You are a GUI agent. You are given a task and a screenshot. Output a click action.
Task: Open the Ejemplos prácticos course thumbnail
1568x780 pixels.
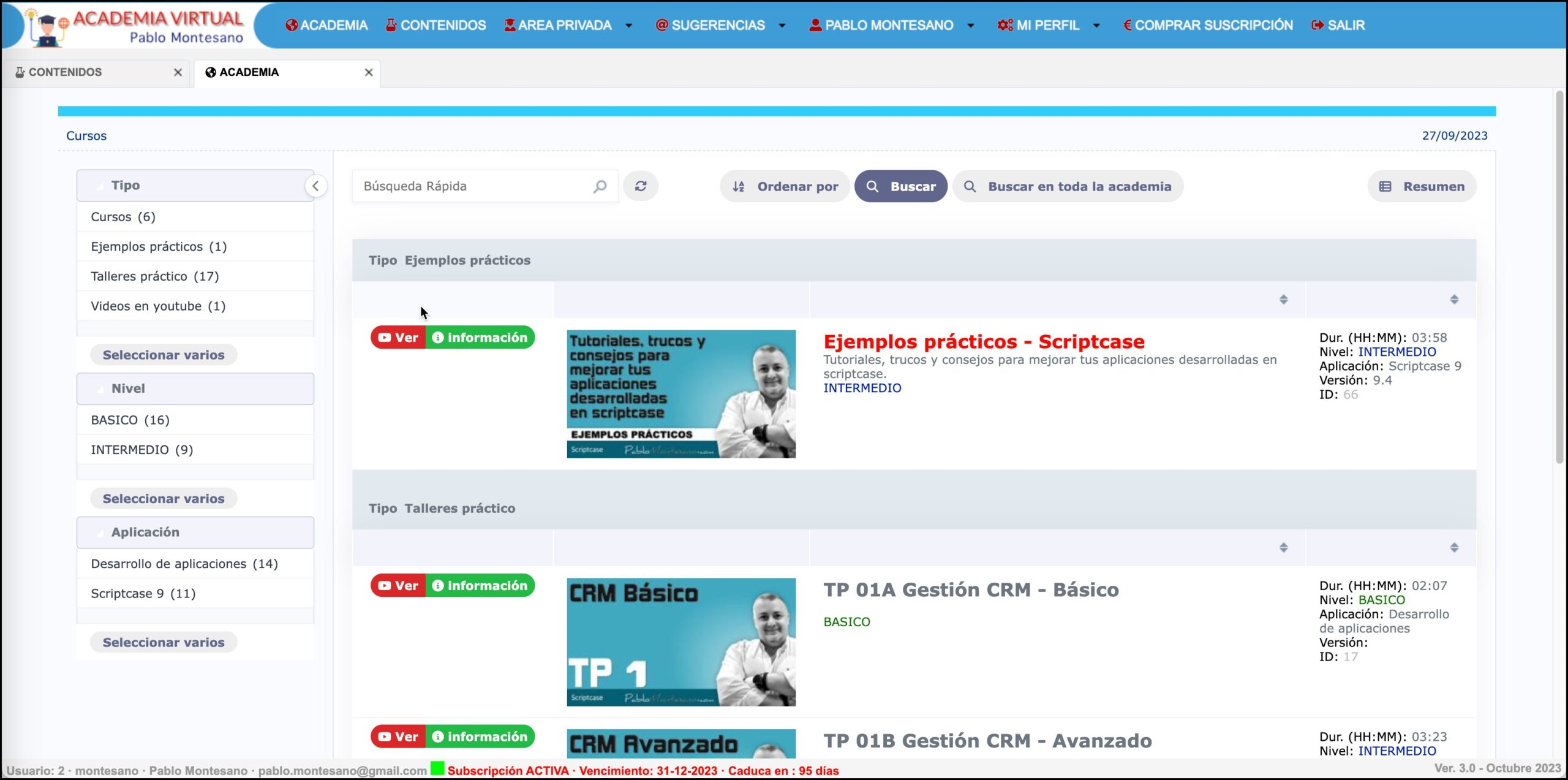tap(681, 394)
